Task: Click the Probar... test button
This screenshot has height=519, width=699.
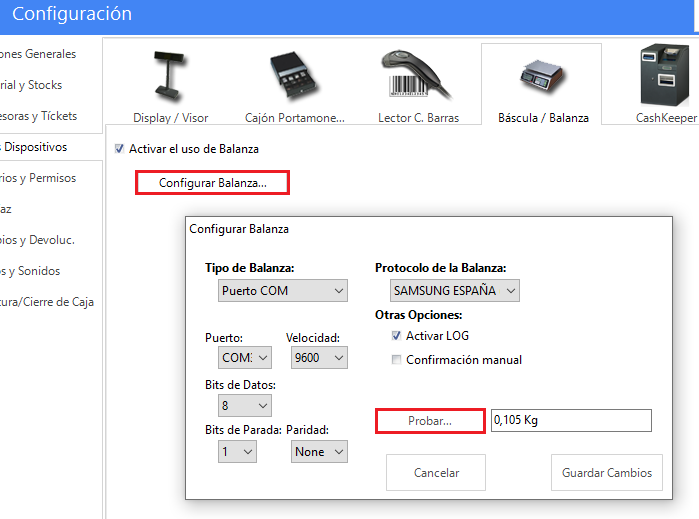Action: (x=430, y=421)
